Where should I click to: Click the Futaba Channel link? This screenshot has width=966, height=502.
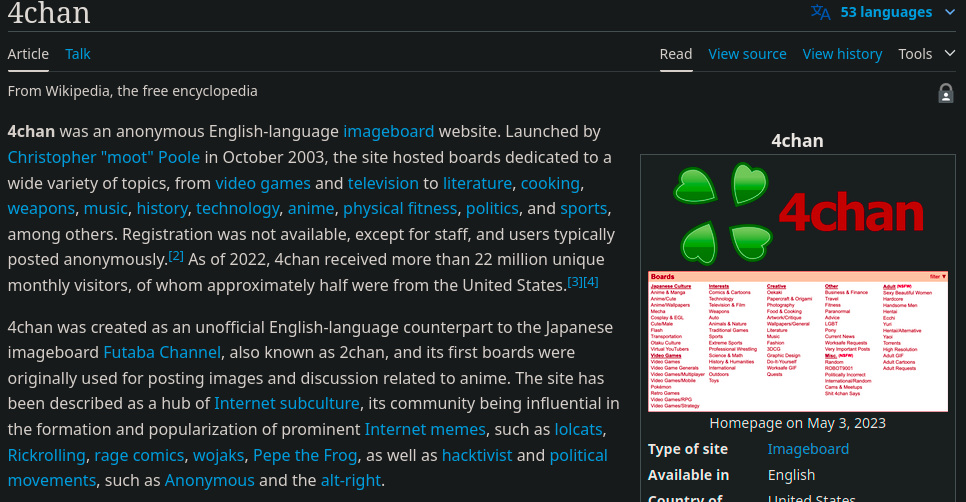tap(162, 352)
